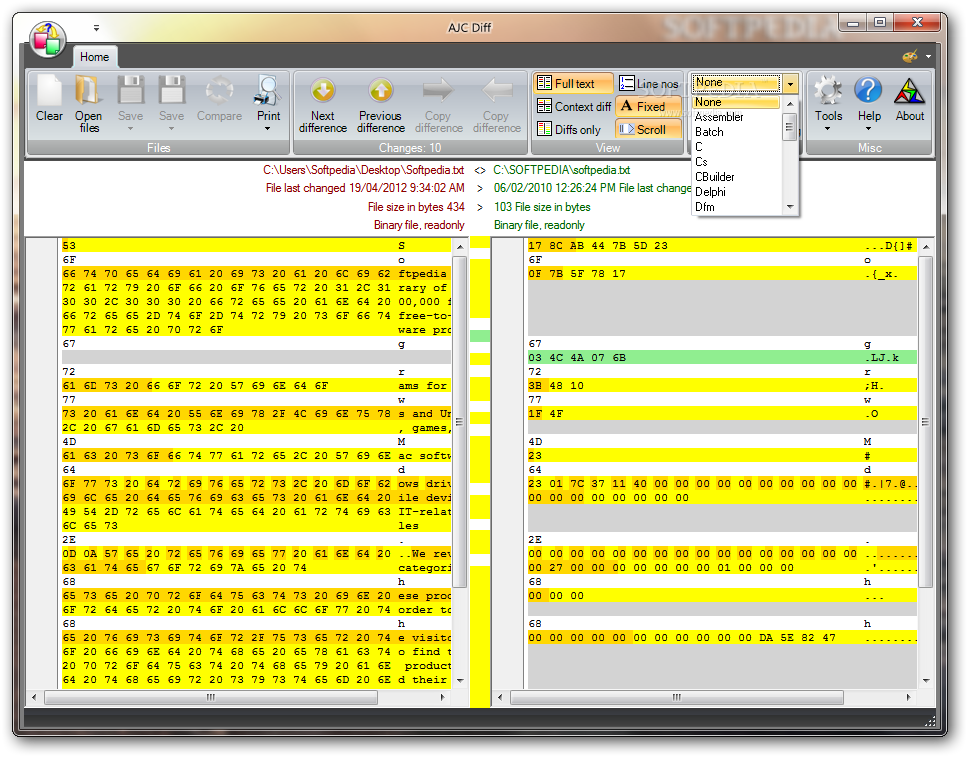This screenshot has width=968, height=757.
Task: Click the right hex line 17 8C AB 44
Action: [x=722, y=246]
